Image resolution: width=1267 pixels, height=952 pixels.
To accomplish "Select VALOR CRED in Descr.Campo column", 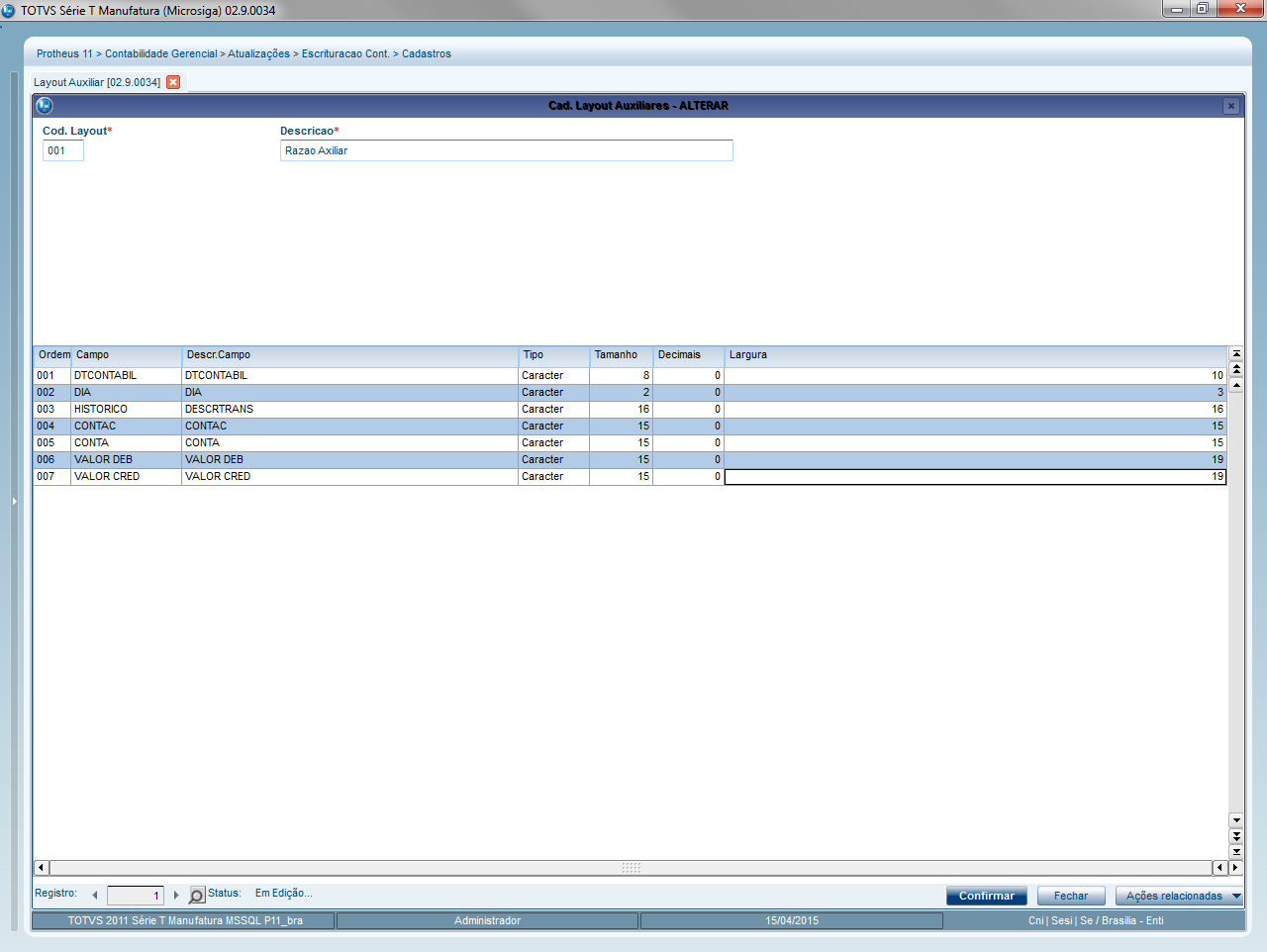I will pos(350,477).
